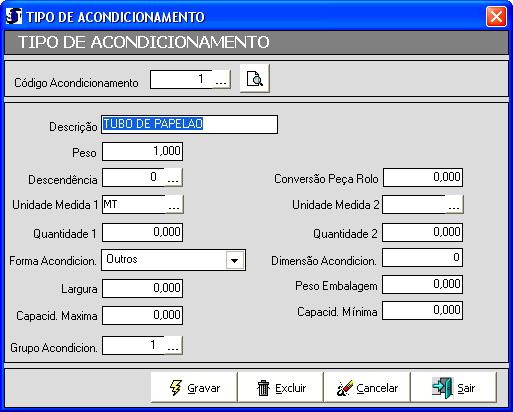
Task: Close the Tipo de Acondicionamento window
Action: pyautogui.click(x=496, y=16)
